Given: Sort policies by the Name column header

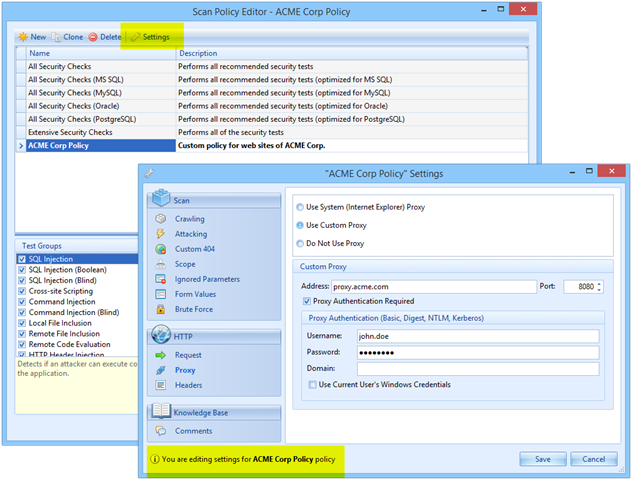Looking at the screenshot, I should (x=101, y=53).
